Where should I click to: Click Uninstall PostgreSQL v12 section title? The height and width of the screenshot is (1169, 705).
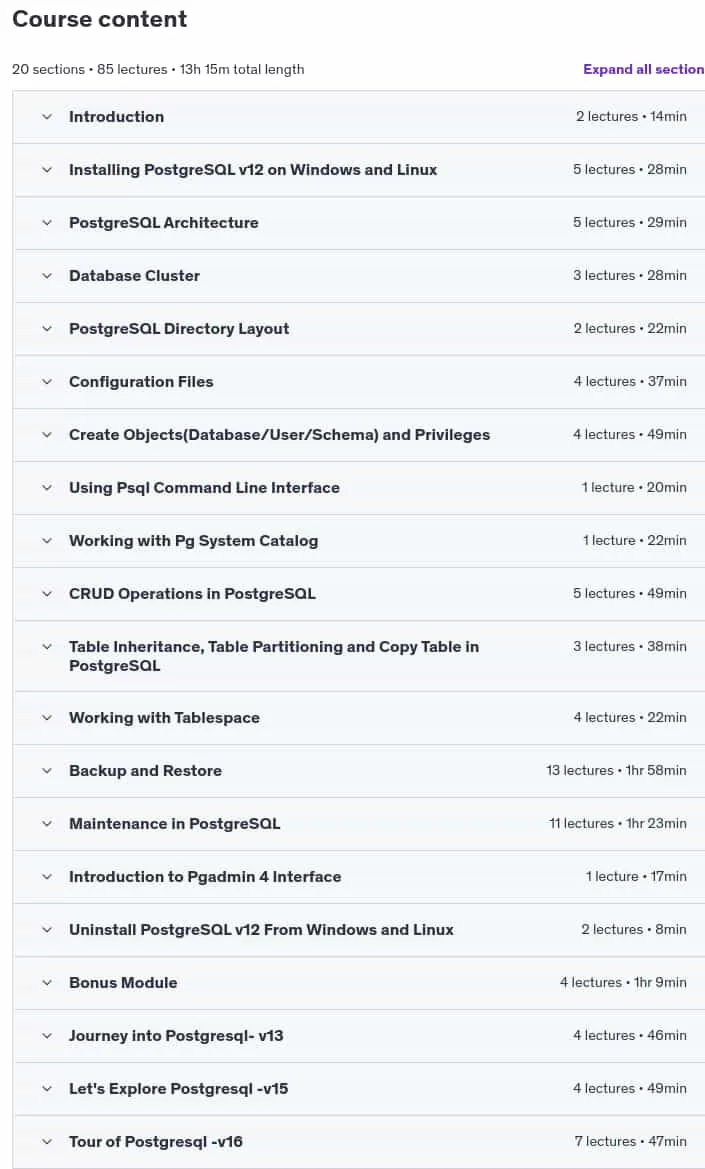click(262, 930)
